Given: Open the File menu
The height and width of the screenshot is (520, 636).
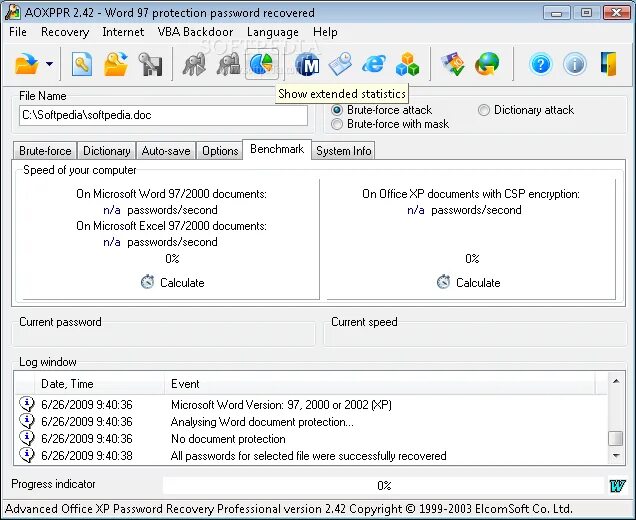Looking at the screenshot, I should coord(18,32).
